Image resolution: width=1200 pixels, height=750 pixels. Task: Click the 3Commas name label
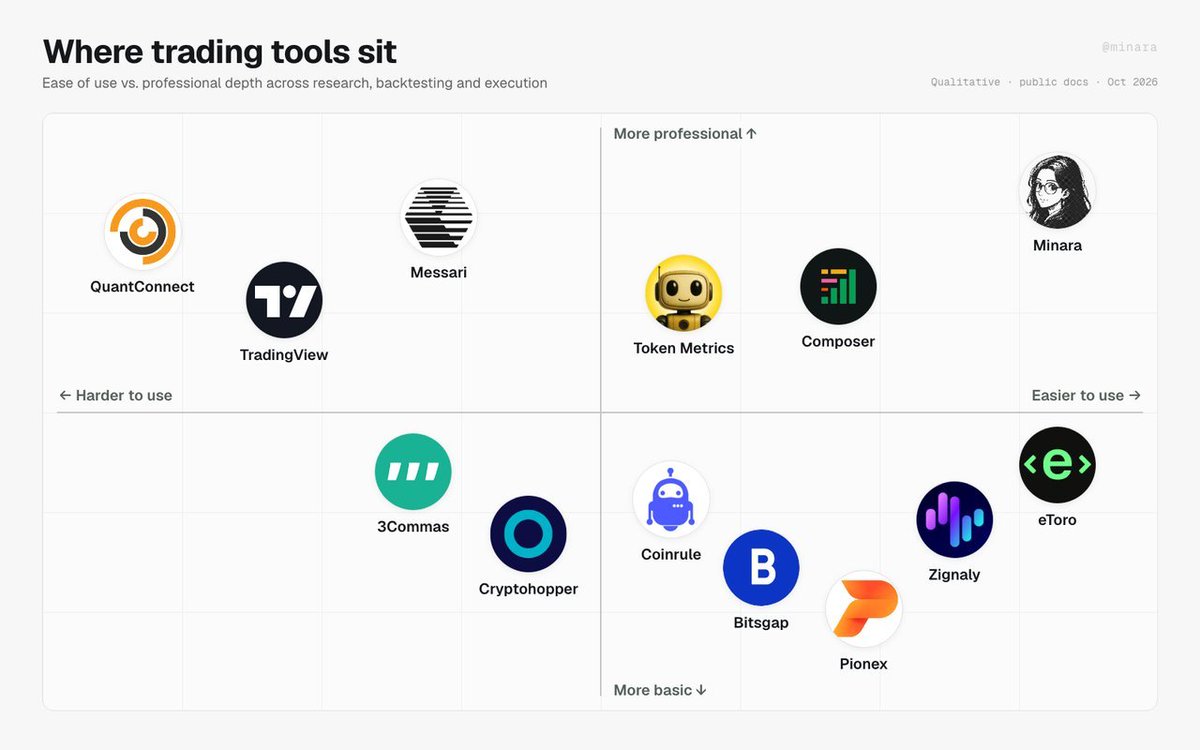coord(413,527)
